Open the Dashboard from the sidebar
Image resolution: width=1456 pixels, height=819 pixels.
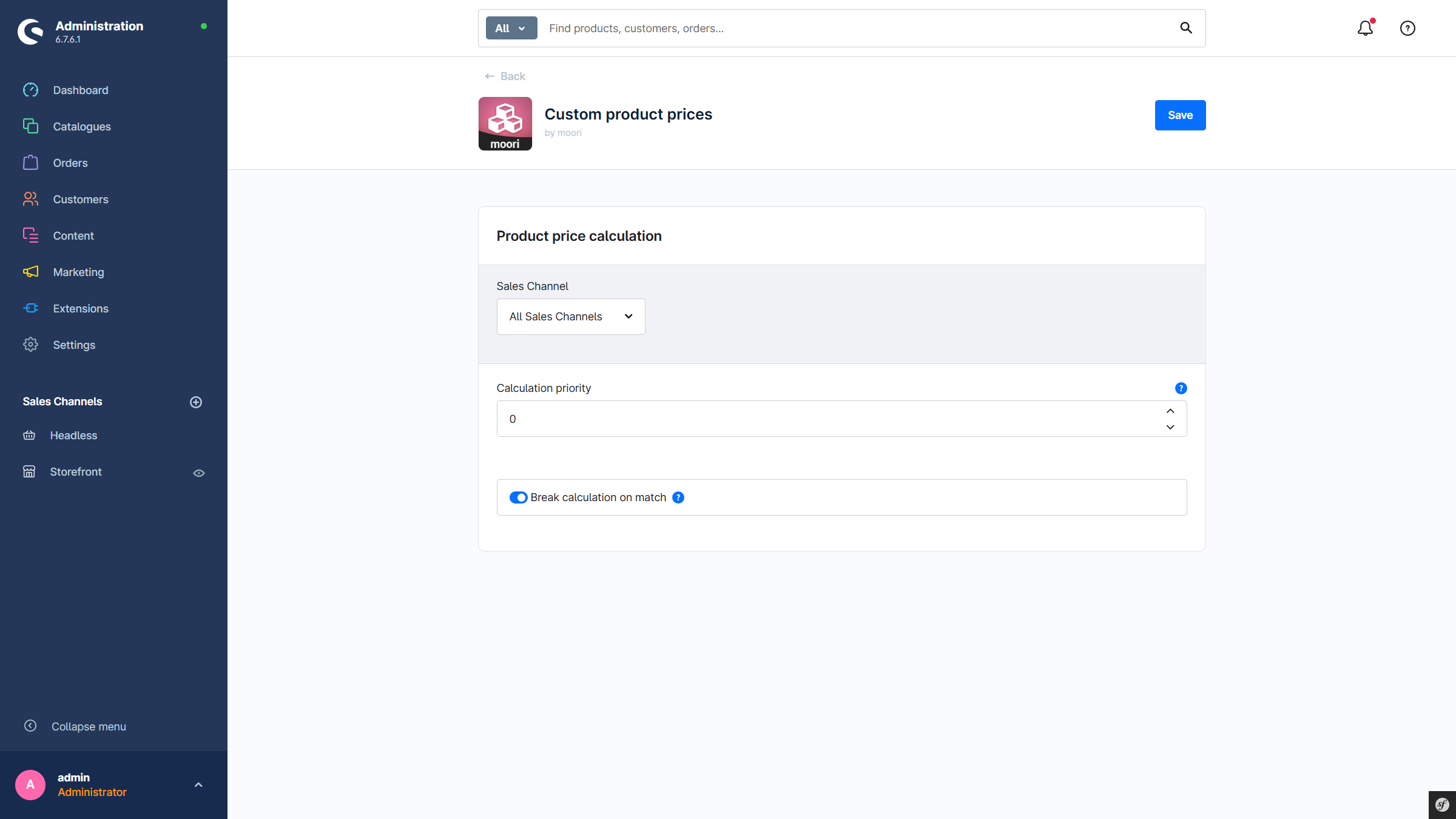point(30,90)
